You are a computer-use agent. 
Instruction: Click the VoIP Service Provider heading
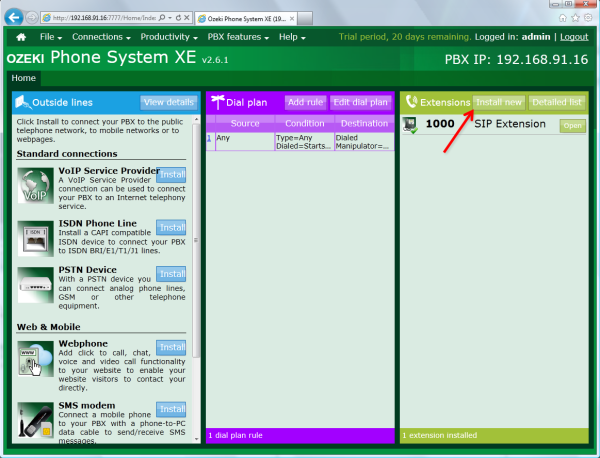[109, 171]
